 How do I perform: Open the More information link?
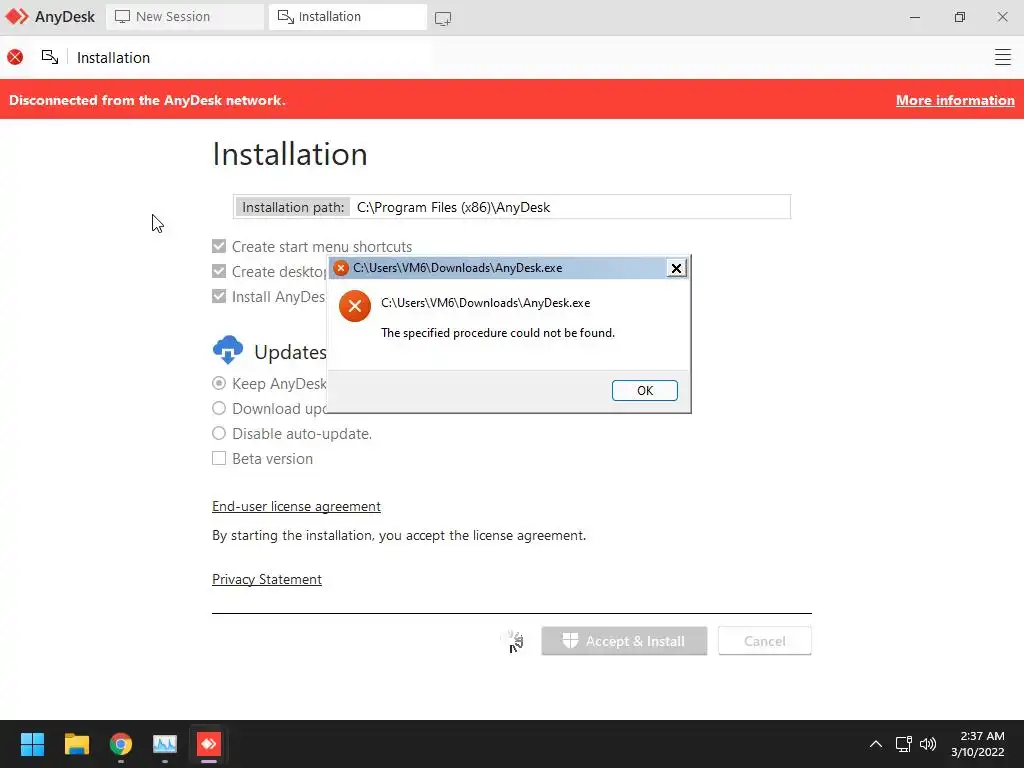tap(955, 100)
